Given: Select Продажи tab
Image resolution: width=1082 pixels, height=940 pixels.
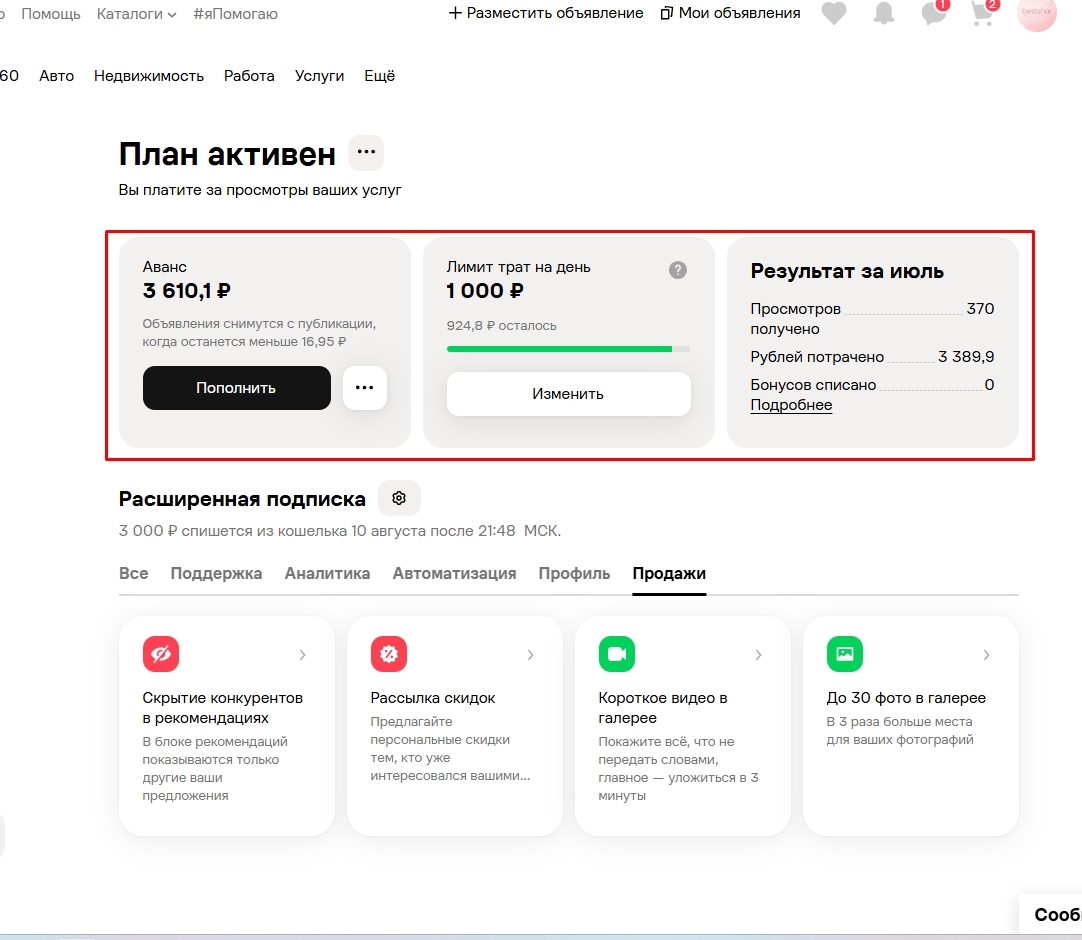Looking at the screenshot, I should 669,574.
